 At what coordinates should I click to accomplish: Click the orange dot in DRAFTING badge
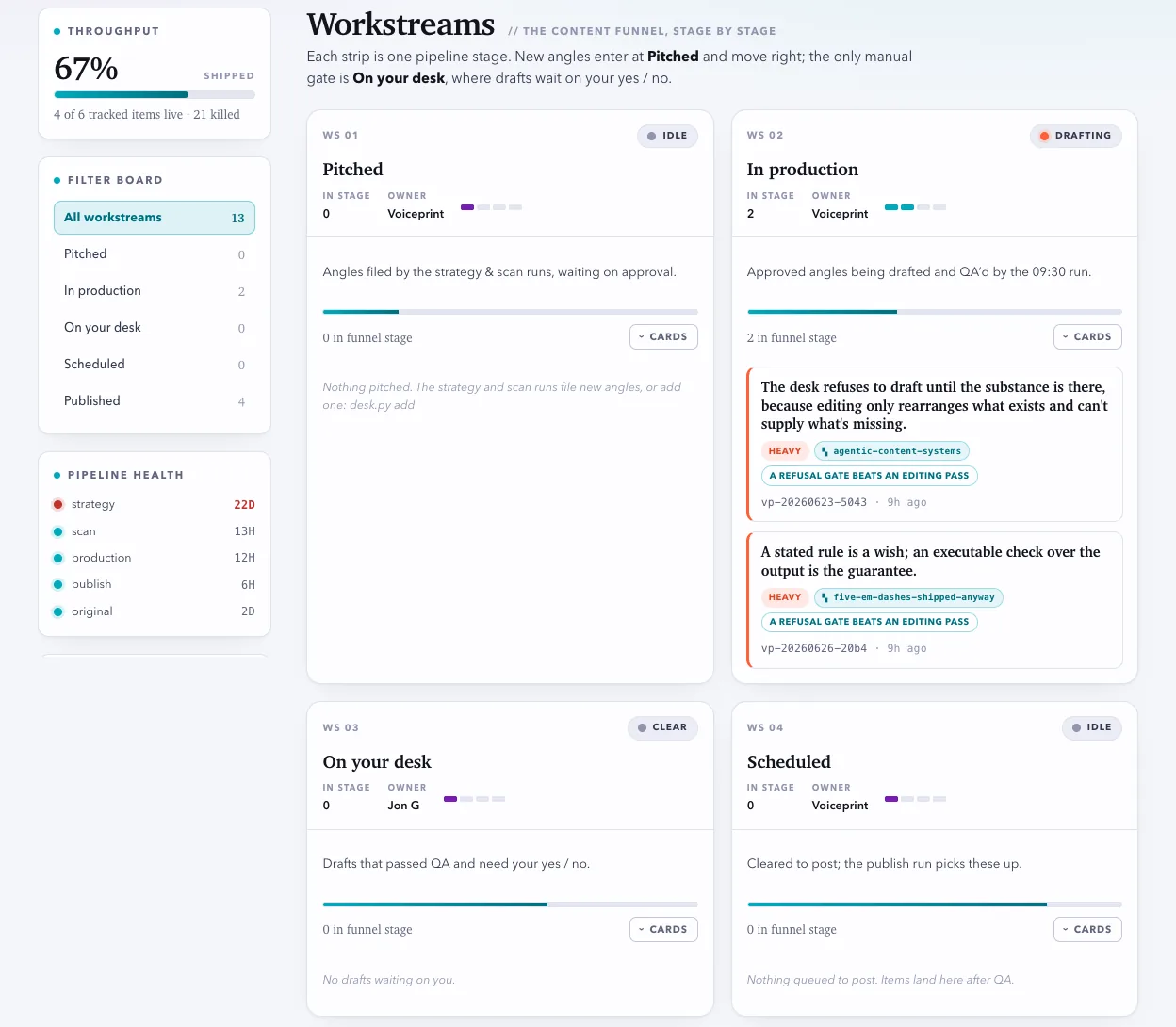(x=1044, y=136)
